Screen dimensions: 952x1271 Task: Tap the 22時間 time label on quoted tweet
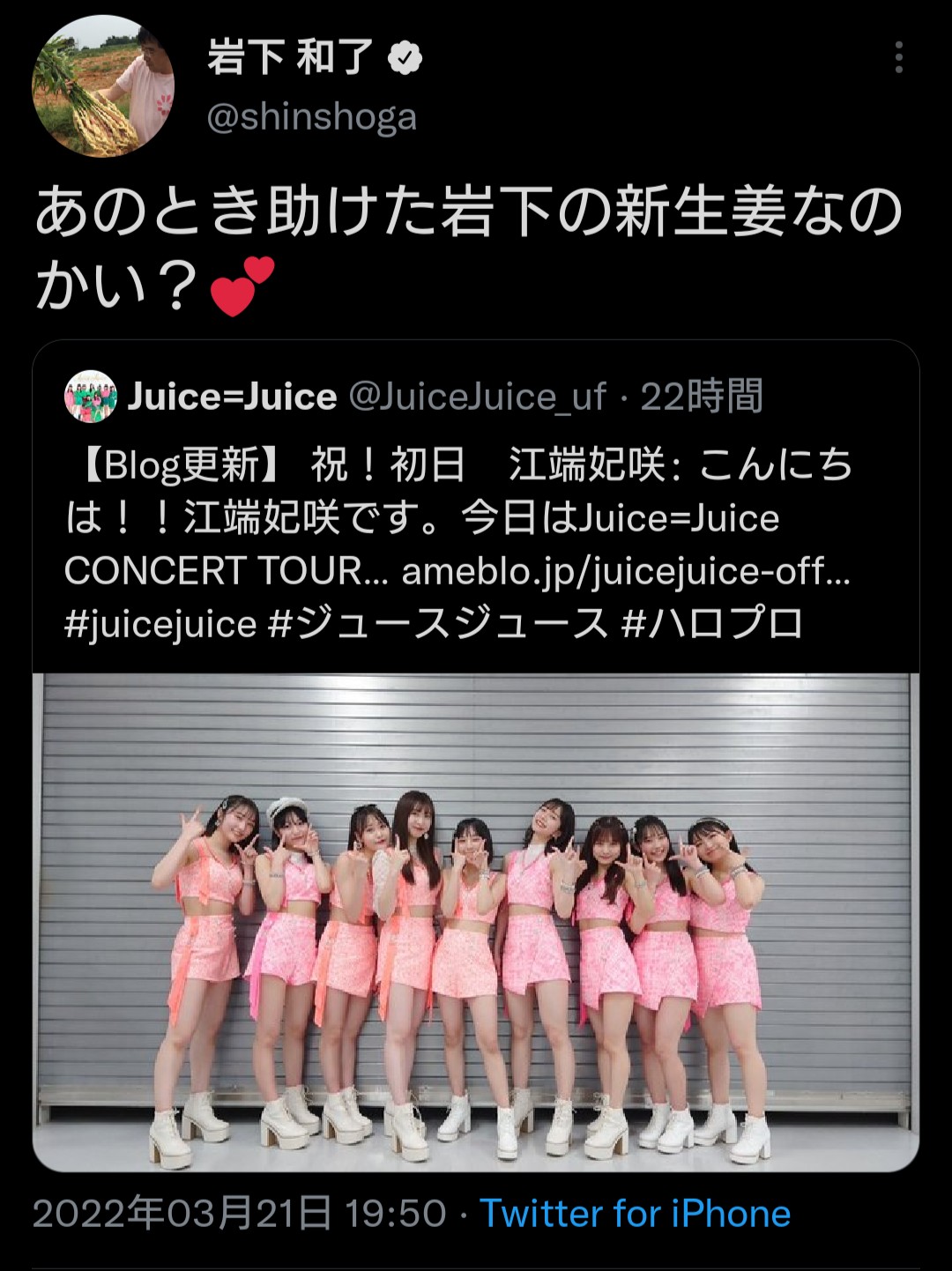click(702, 397)
